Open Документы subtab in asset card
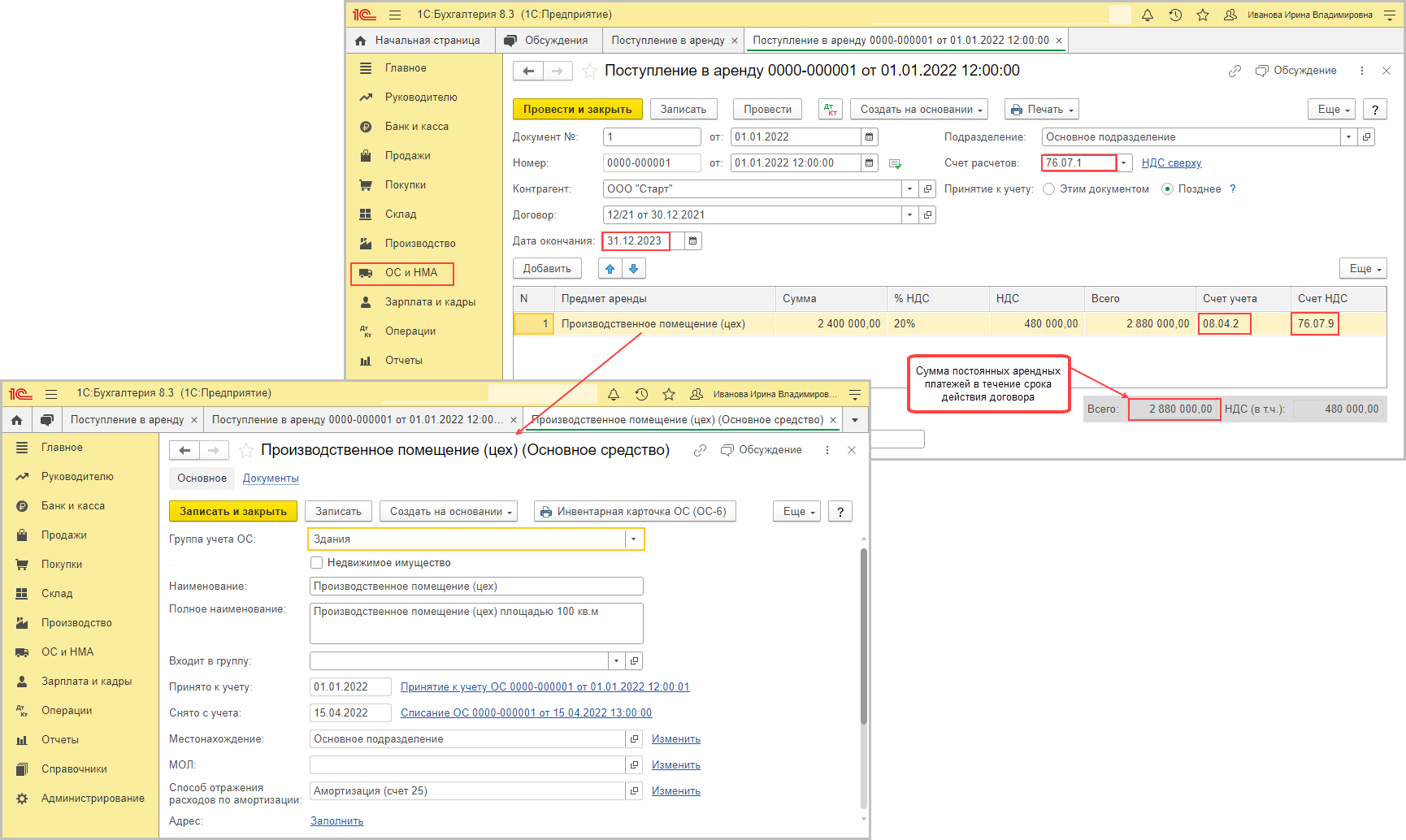This screenshot has width=1406, height=840. 271,478
